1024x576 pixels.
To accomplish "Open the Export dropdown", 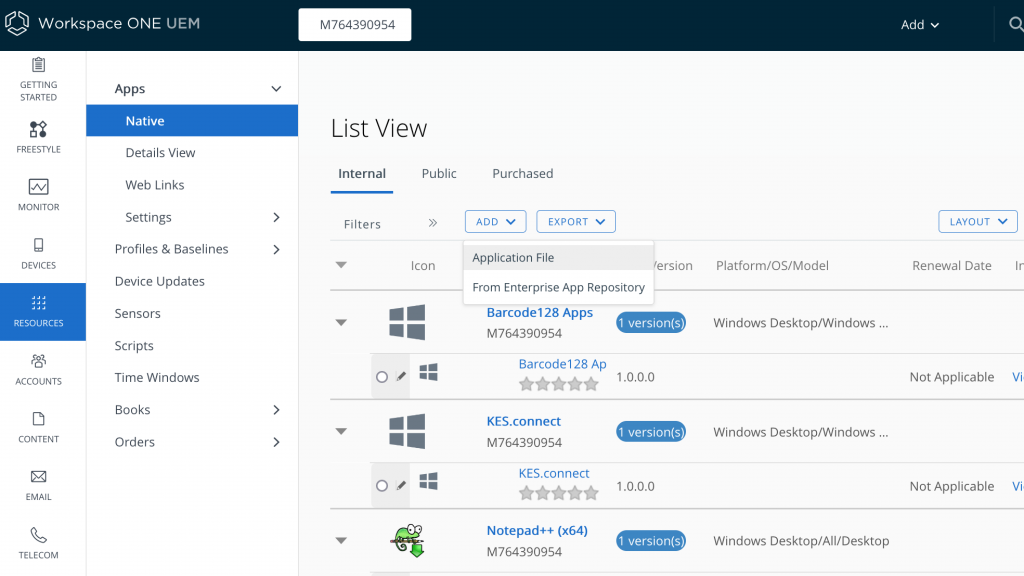I will click(575, 222).
